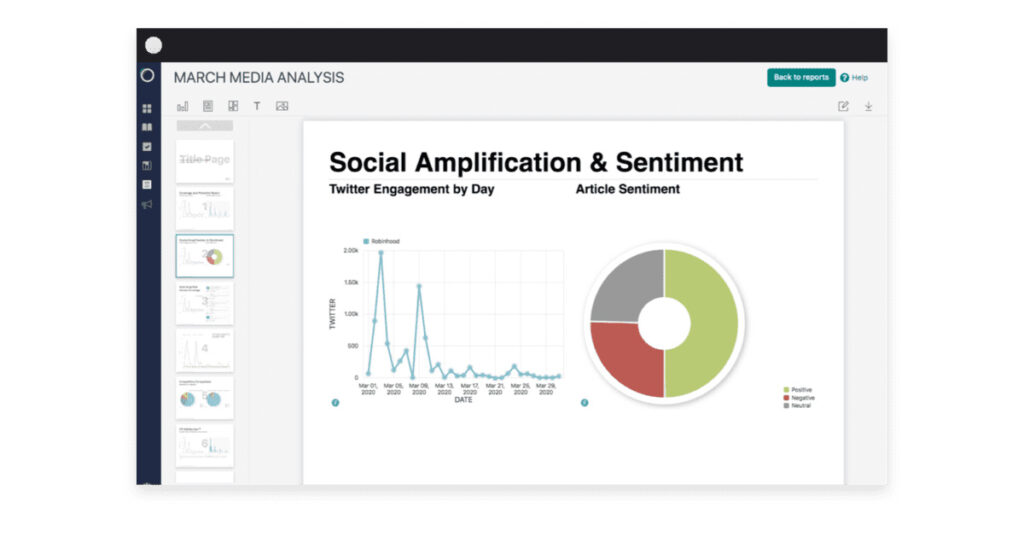Screen dimensions: 1024x536
Task: Open the Help link
Action: pos(854,77)
